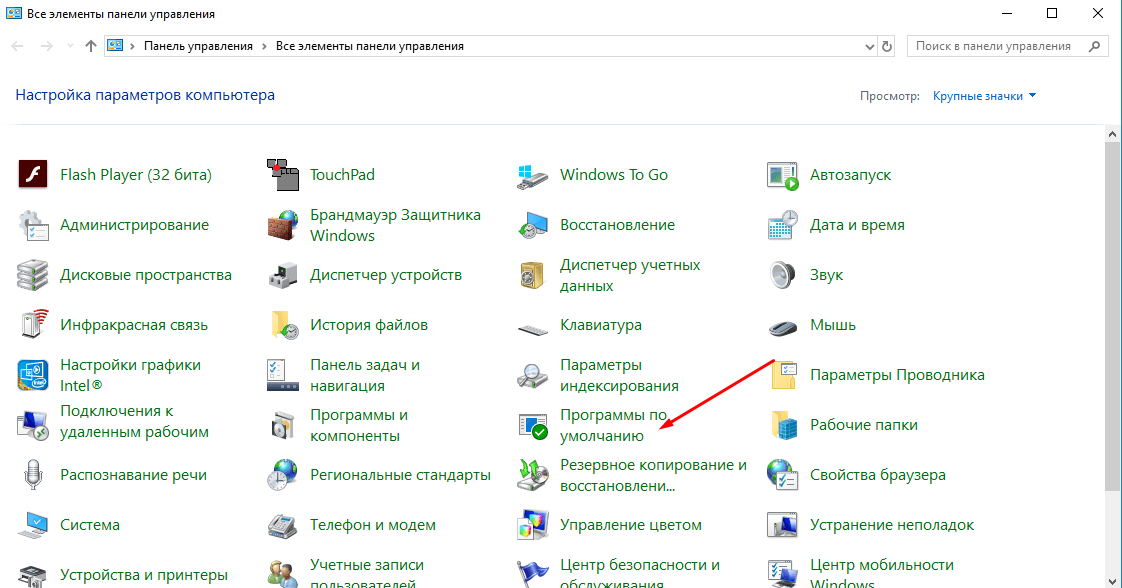Viewport: 1122px width, 588px height.
Task: Expand the chevron after Панель управления breadcrumb
Action: click(x=265, y=46)
